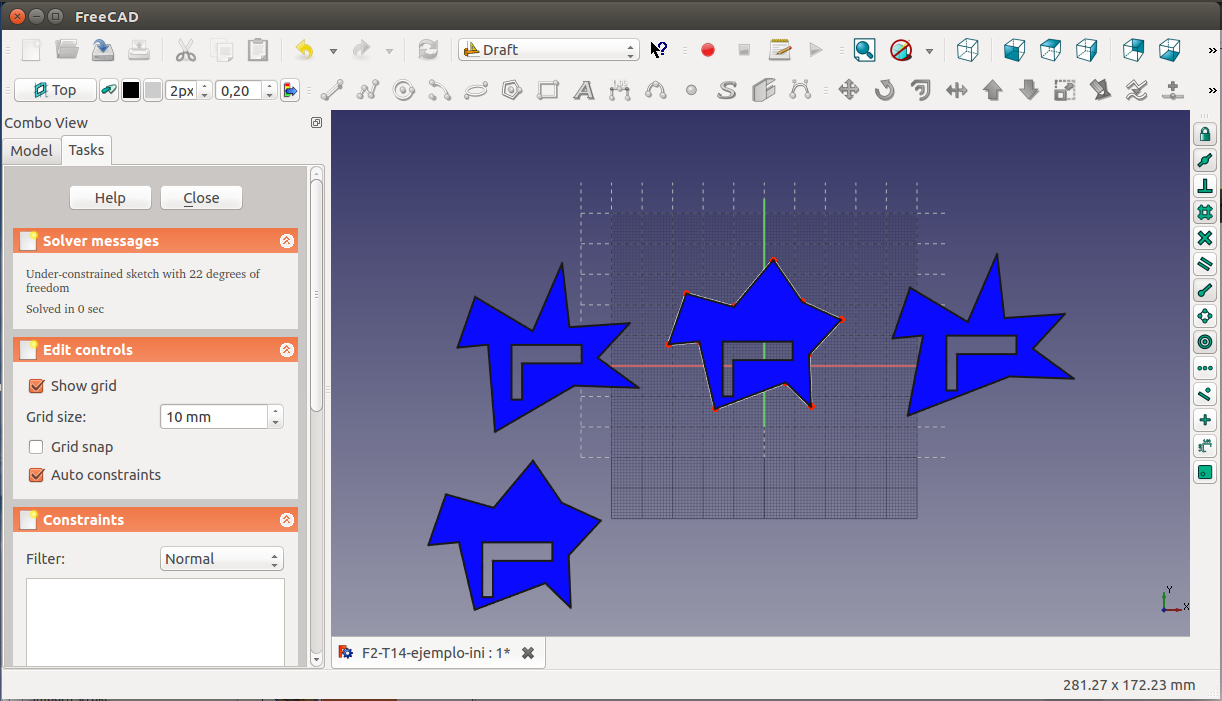Open the macro editor notepad icon
The image size is (1222, 701).
[780, 50]
